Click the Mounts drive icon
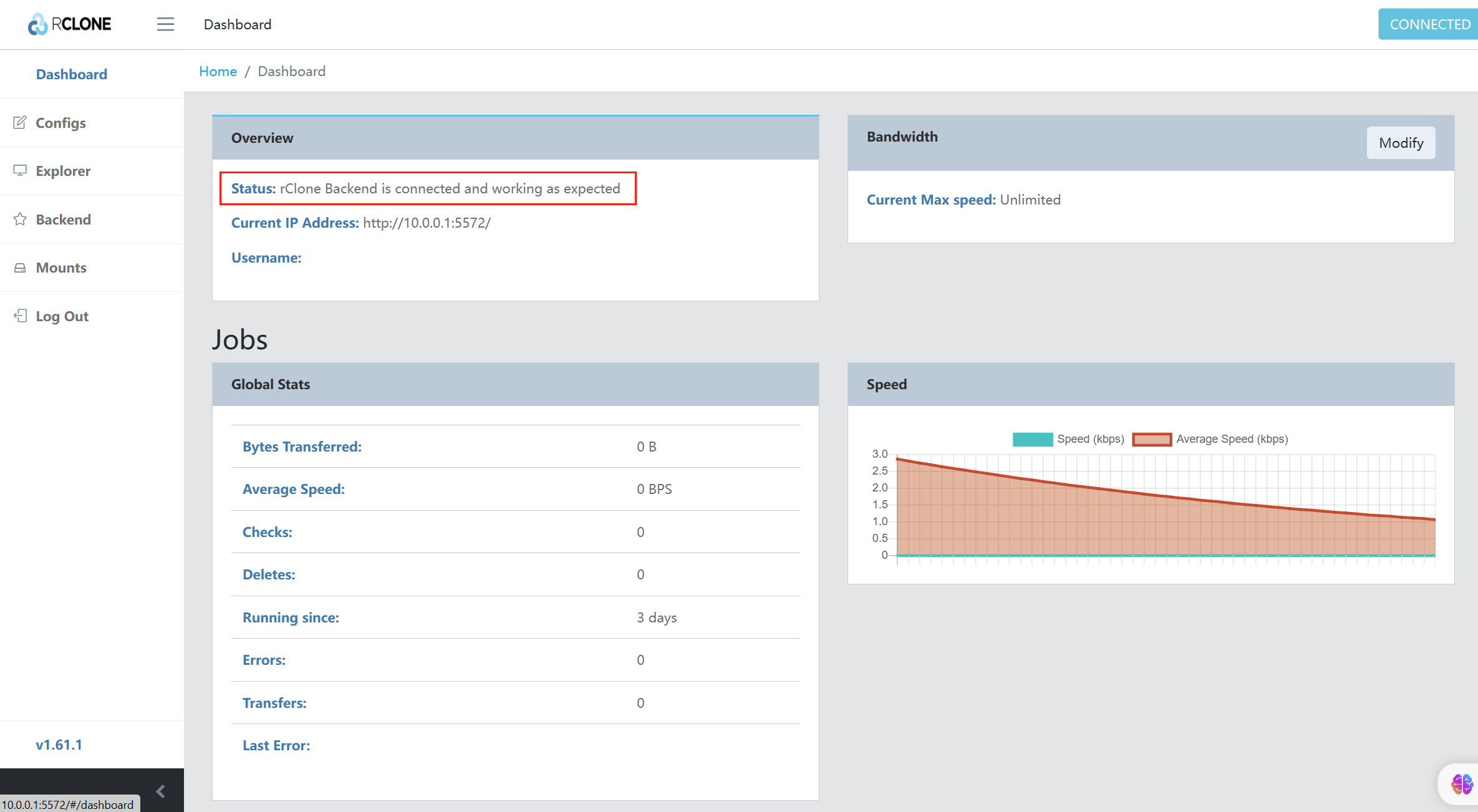This screenshot has height=812, width=1478. [x=20, y=268]
